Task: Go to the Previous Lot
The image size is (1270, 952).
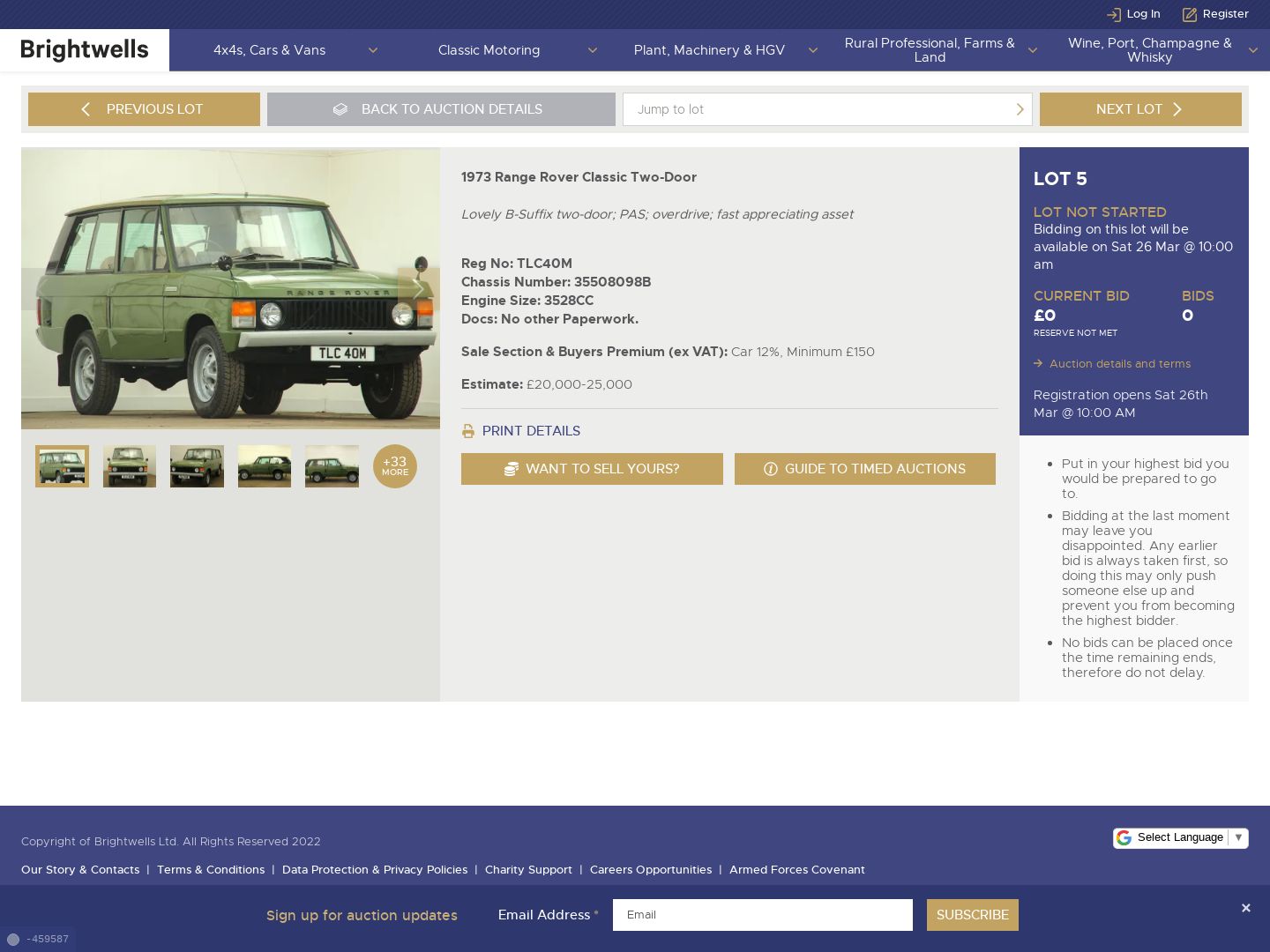Action: click(144, 109)
